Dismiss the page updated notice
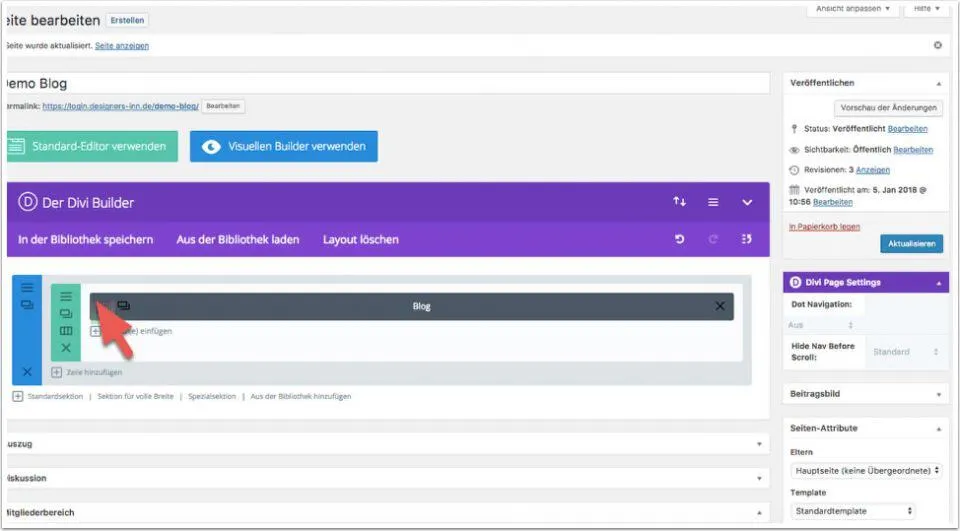Image resolution: width=960 pixels, height=531 pixels. (937, 45)
